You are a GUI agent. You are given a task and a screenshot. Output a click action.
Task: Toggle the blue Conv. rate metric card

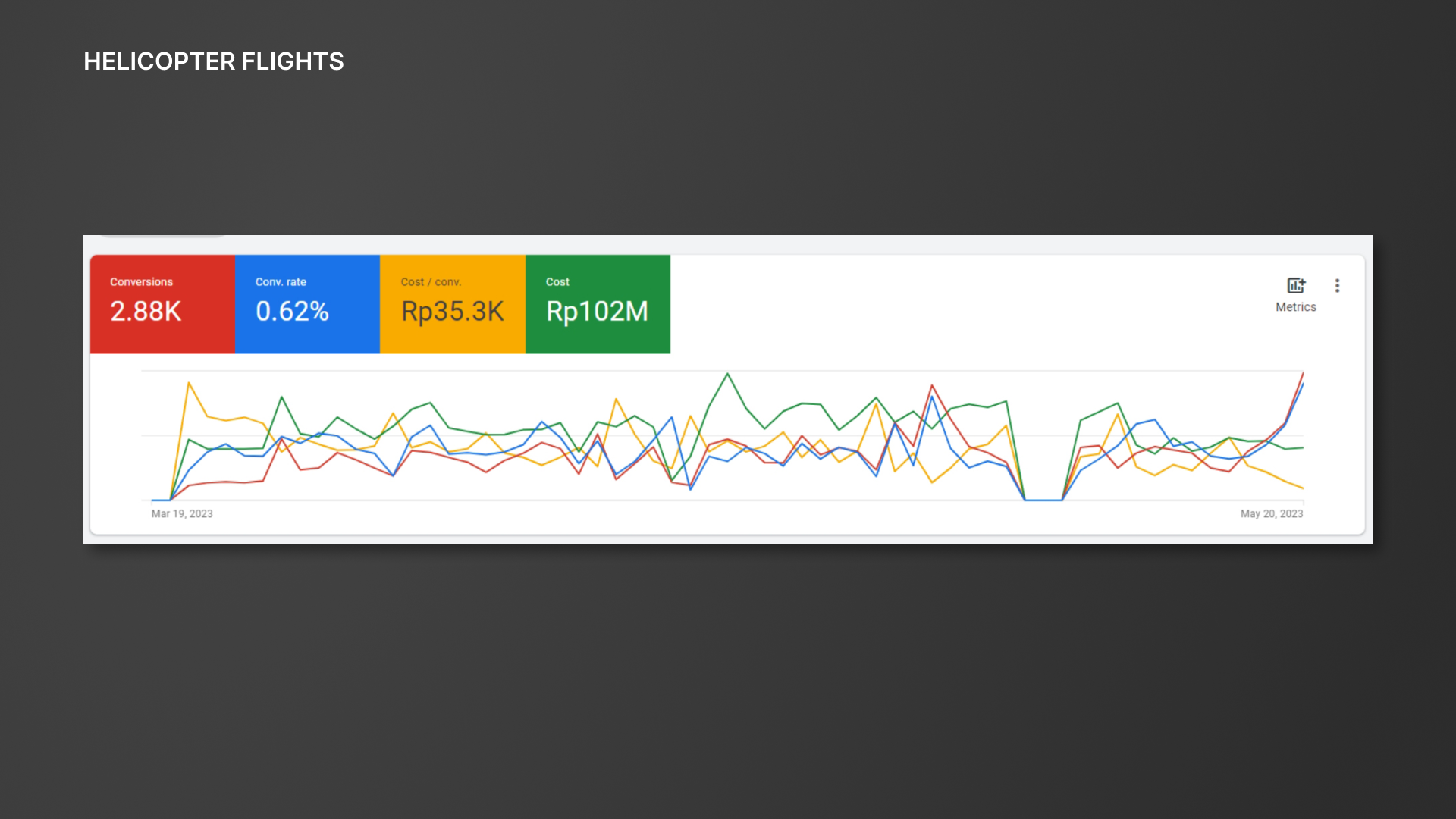307,304
